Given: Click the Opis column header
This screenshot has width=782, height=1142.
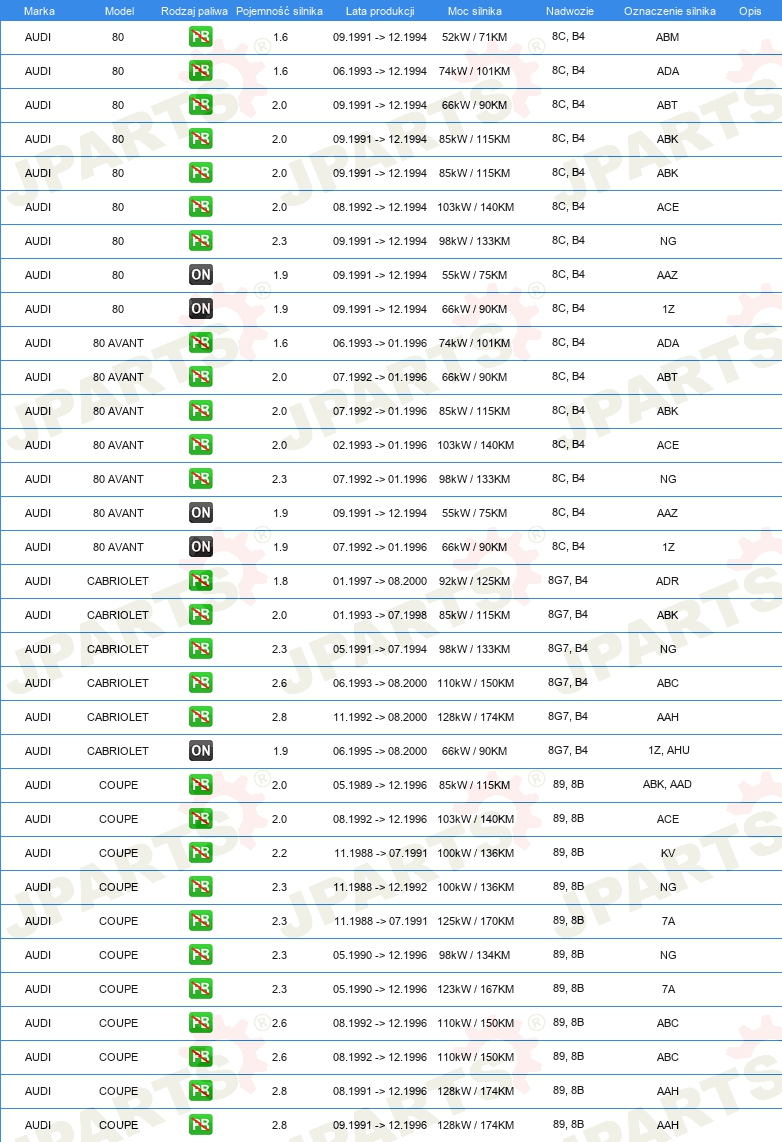Looking at the screenshot, I should tap(750, 11).
